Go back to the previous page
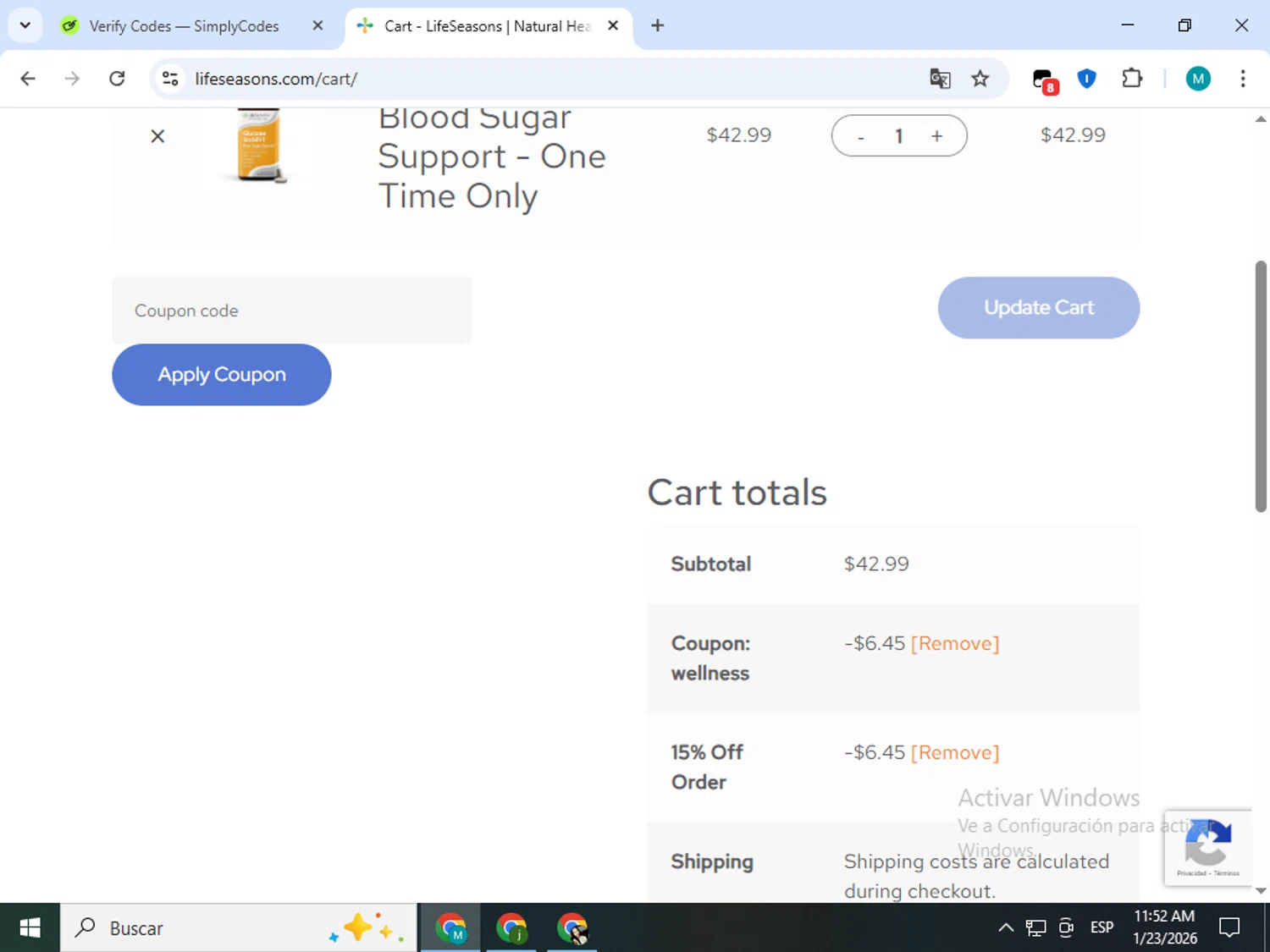 pyautogui.click(x=28, y=79)
